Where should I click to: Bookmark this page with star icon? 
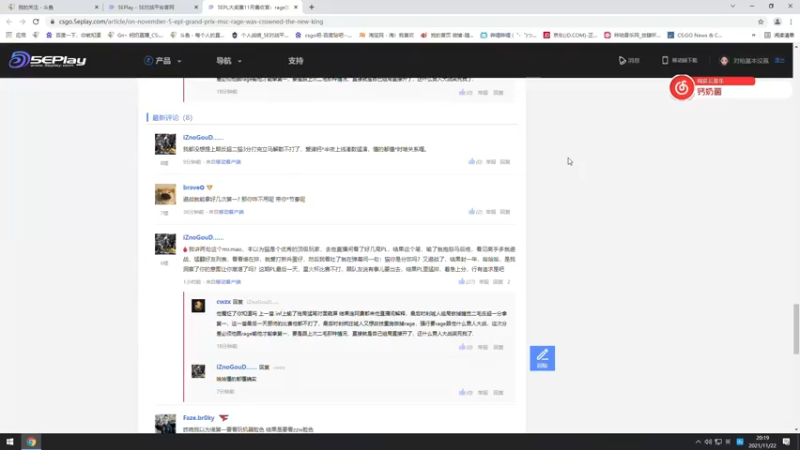761,21
